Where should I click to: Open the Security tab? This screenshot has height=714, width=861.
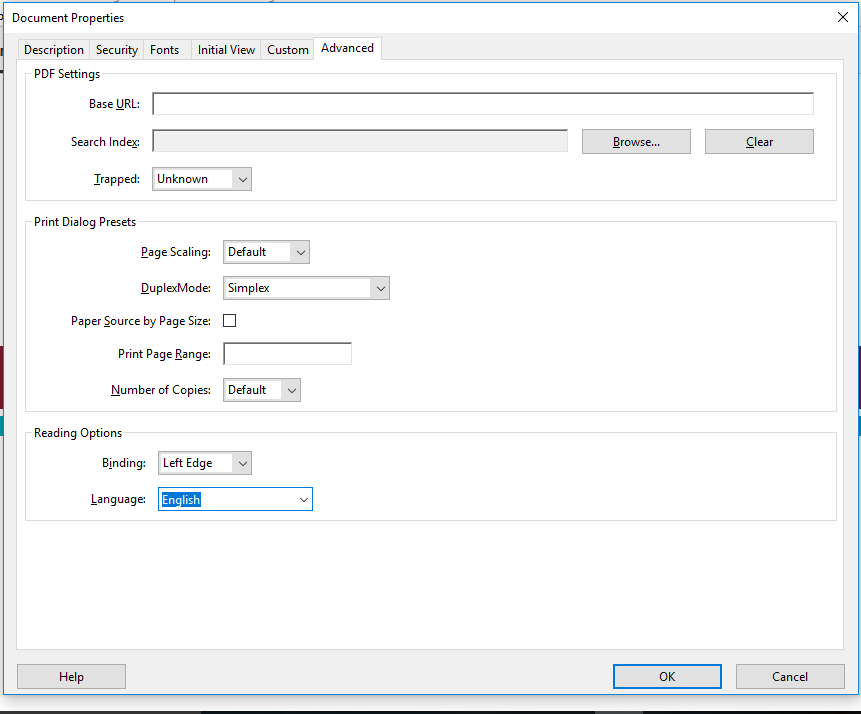click(x=116, y=49)
